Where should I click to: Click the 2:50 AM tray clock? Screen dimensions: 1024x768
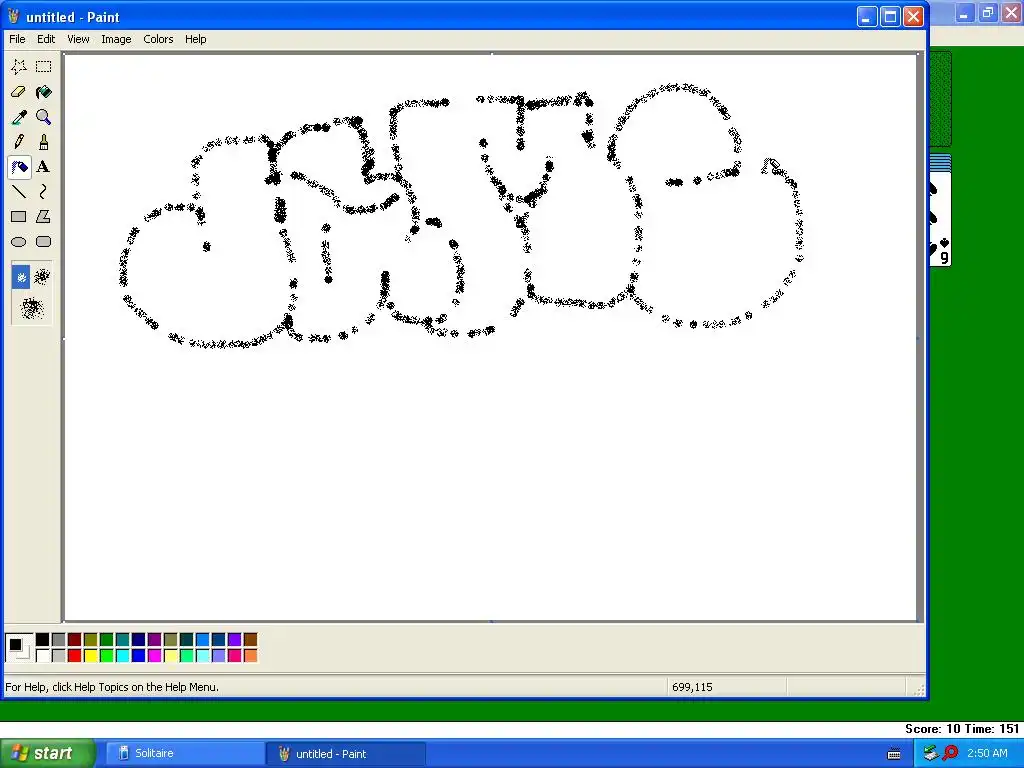pos(987,753)
